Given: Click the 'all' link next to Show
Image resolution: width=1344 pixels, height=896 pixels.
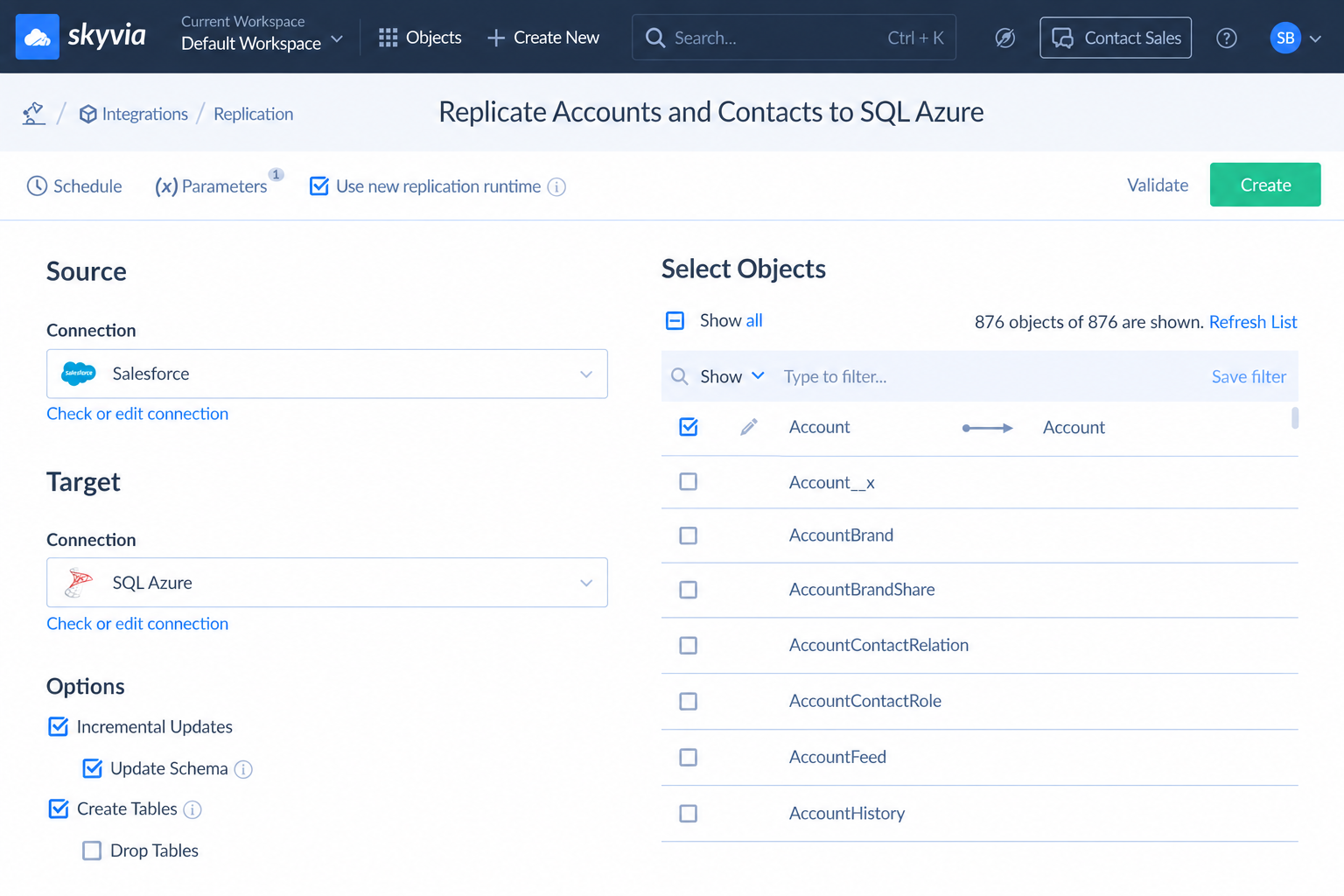Looking at the screenshot, I should pyautogui.click(x=754, y=320).
